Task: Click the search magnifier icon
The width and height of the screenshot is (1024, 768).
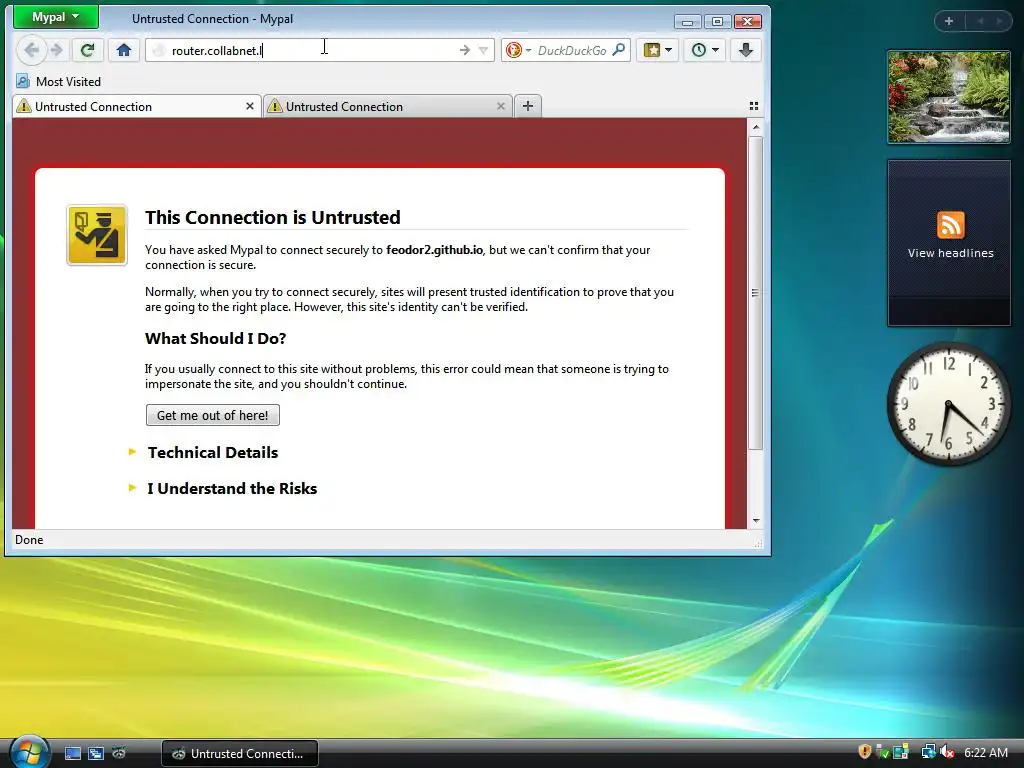Action: 618,50
